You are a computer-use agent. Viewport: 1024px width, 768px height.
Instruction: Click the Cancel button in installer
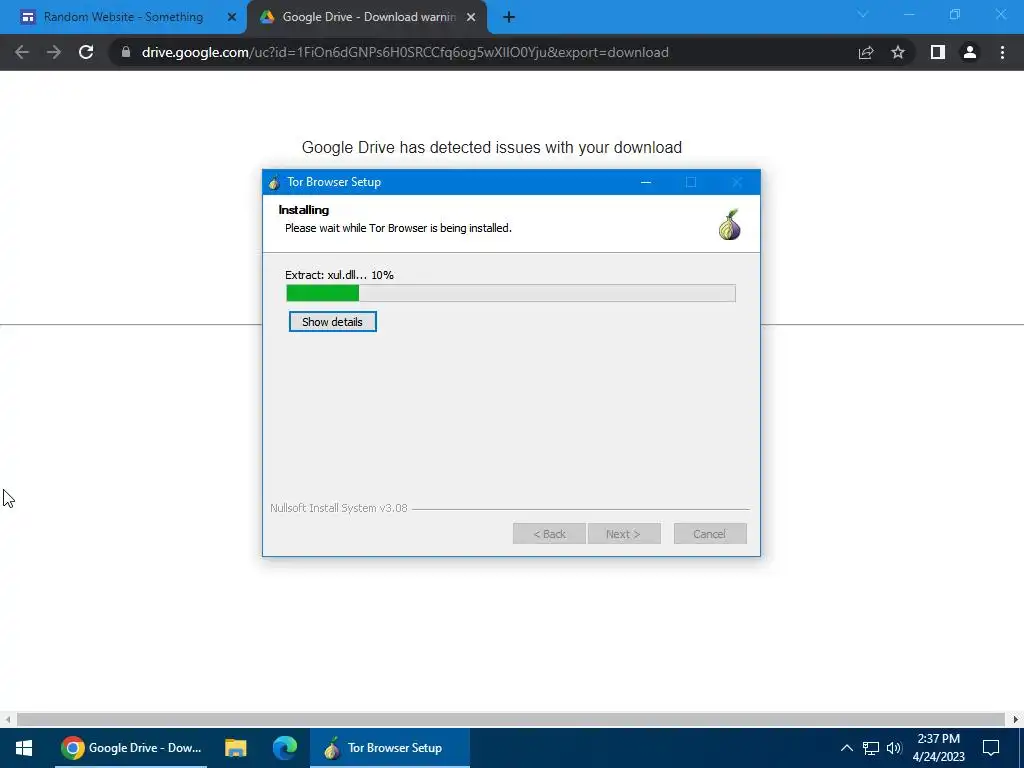pos(710,534)
